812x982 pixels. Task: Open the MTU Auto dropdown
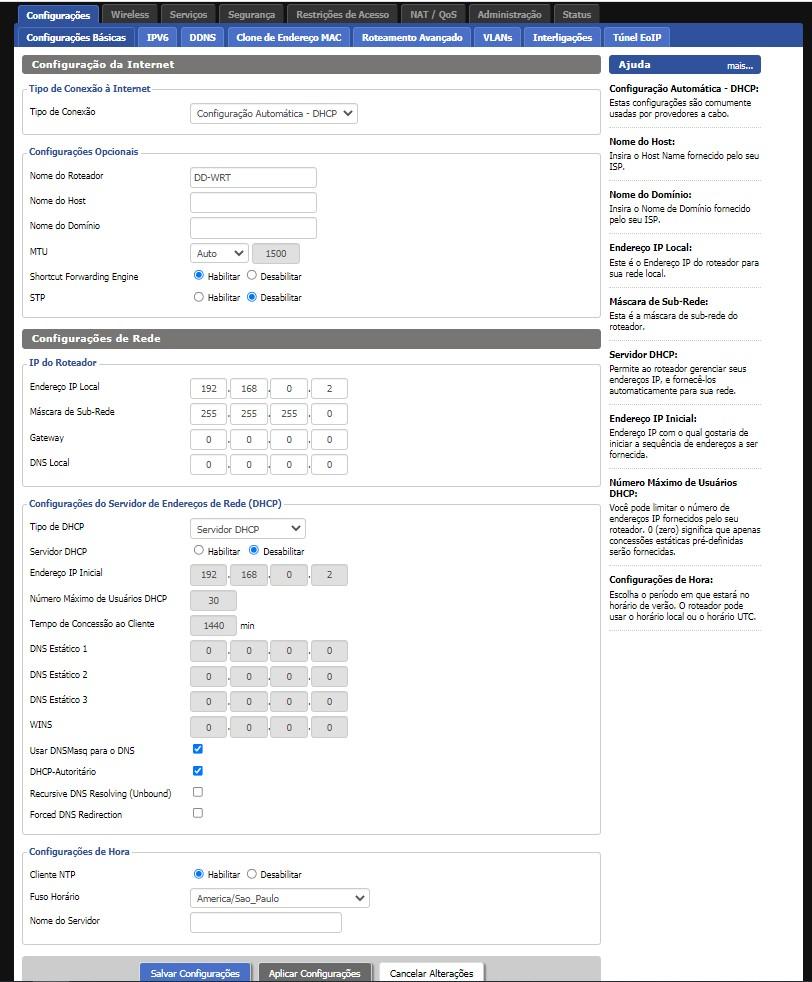coord(219,253)
